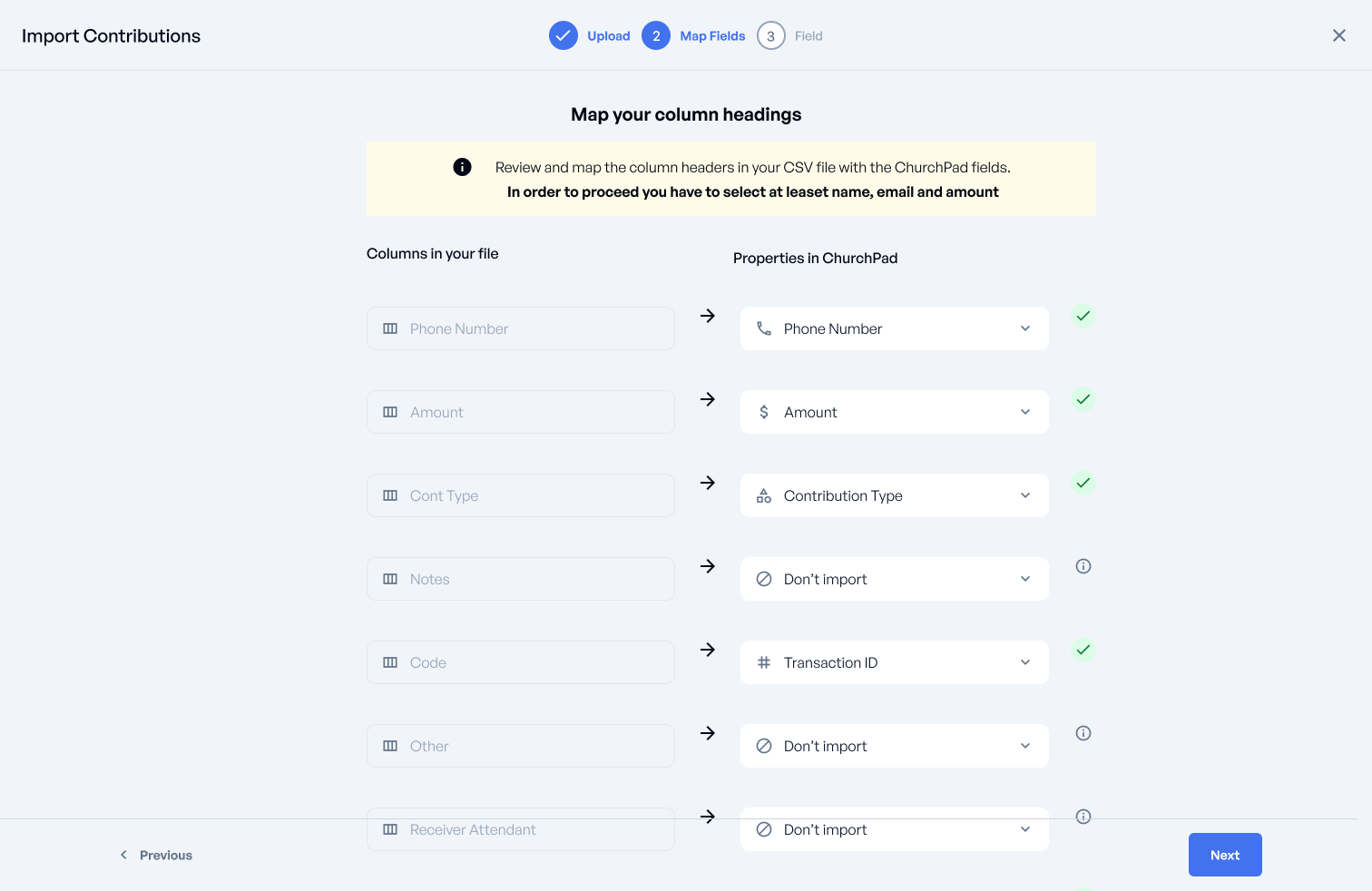The image size is (1372, 891).
Task: Click the info icon in the yellow banner
Action: [462, 167]
